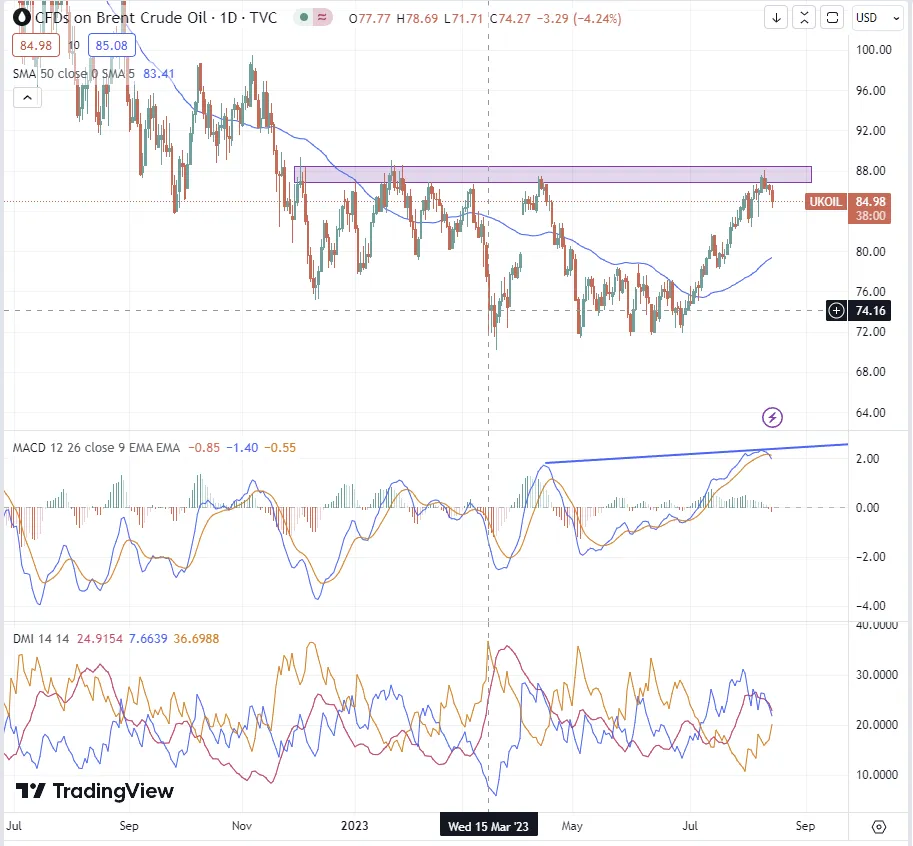The width and height of the screenshot is (913, 846).
Task: Click the green market status dot
Action: [x=304, y=17]
